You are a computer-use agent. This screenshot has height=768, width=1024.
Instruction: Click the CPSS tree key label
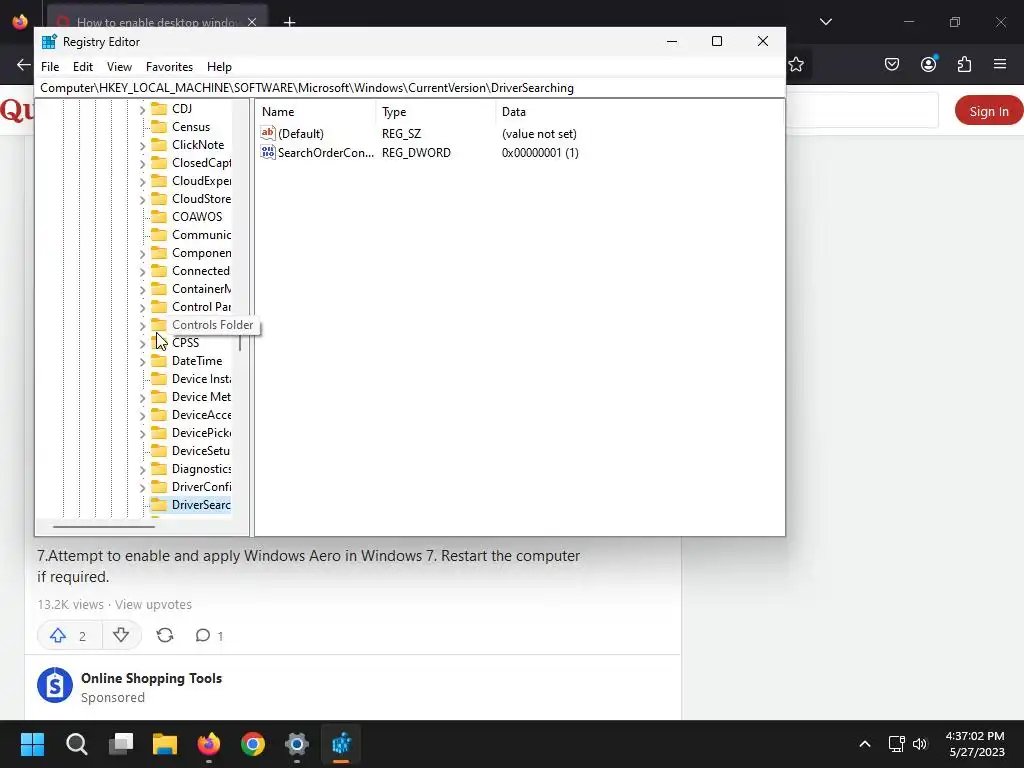click(x=185, y=343)
